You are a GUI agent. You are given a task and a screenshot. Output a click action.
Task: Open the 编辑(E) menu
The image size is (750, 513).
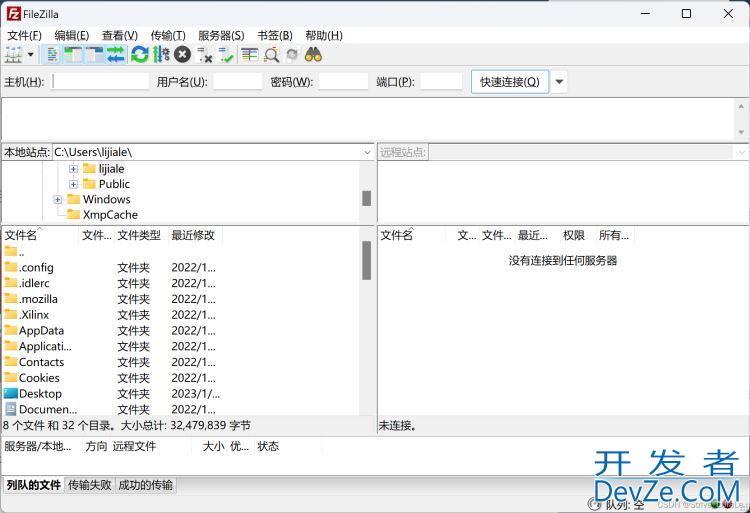tap(72, 35)
